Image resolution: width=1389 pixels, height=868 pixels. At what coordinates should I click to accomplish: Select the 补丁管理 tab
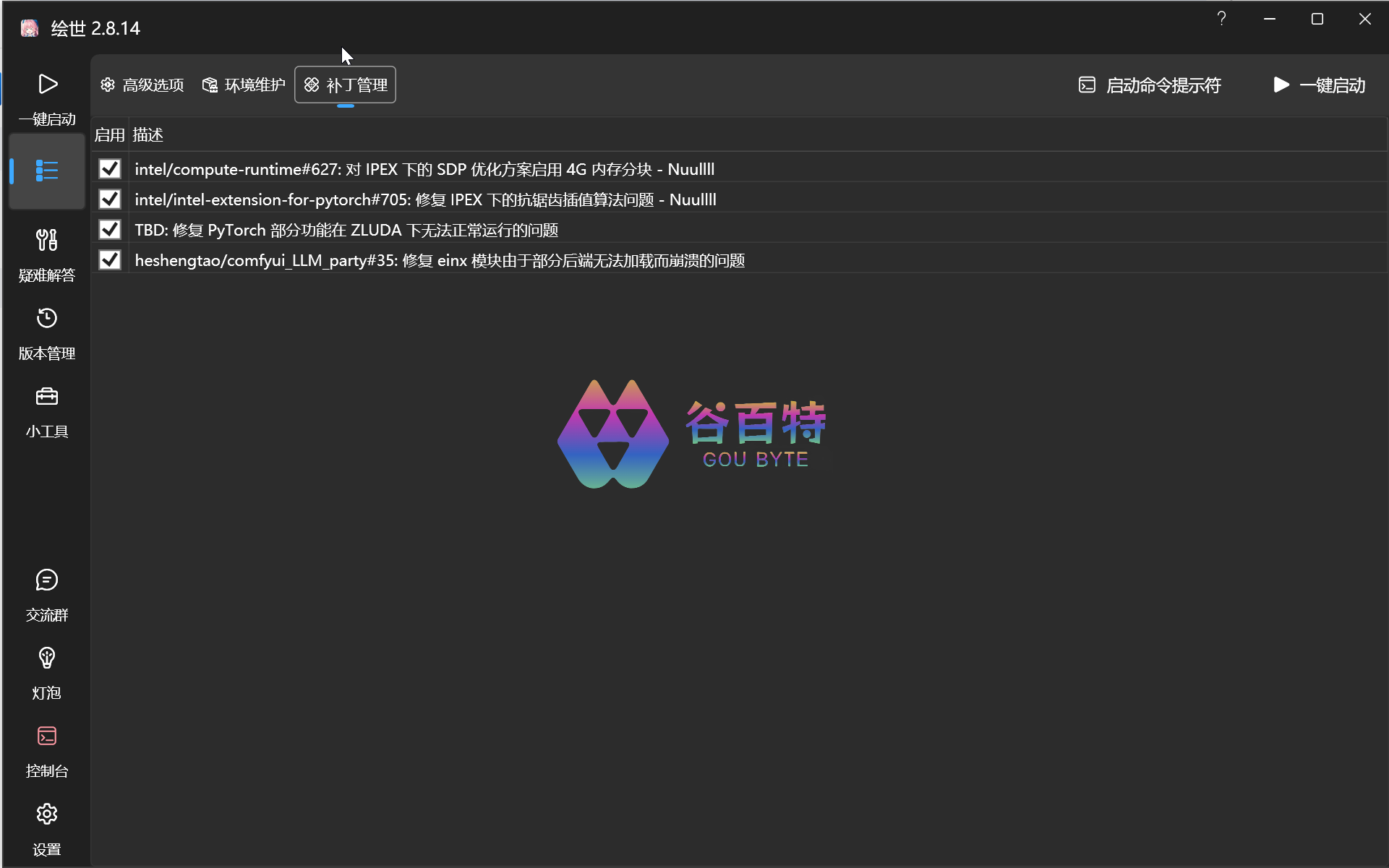pyautogui.click(x=346, y=85)
